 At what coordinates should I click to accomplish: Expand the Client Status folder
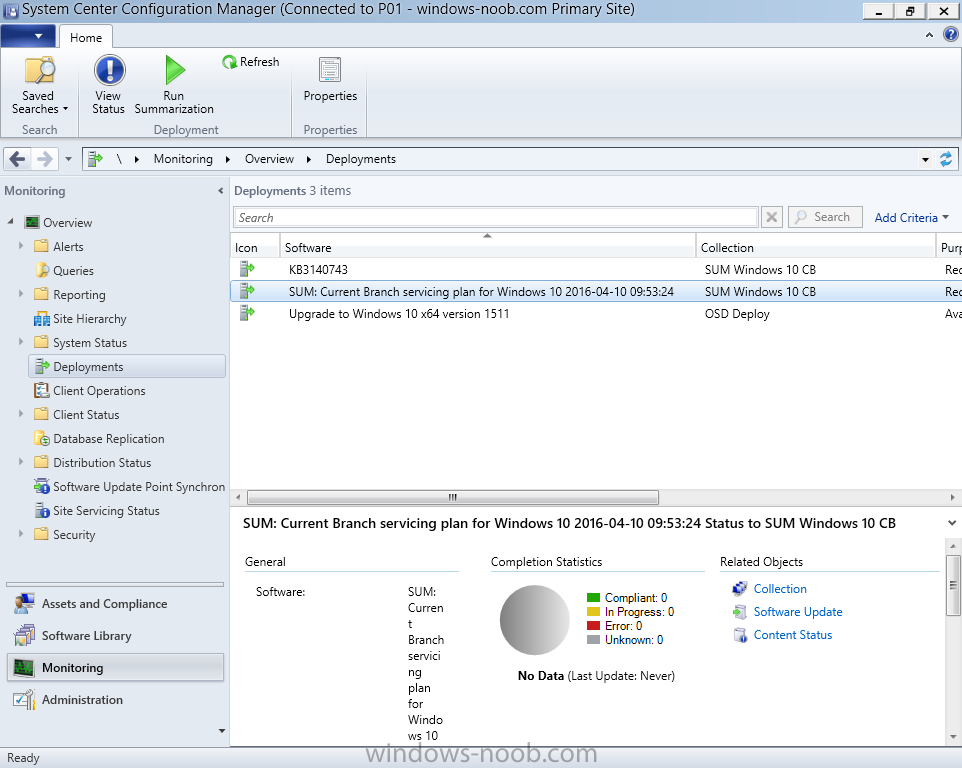[x=21, y=414]
